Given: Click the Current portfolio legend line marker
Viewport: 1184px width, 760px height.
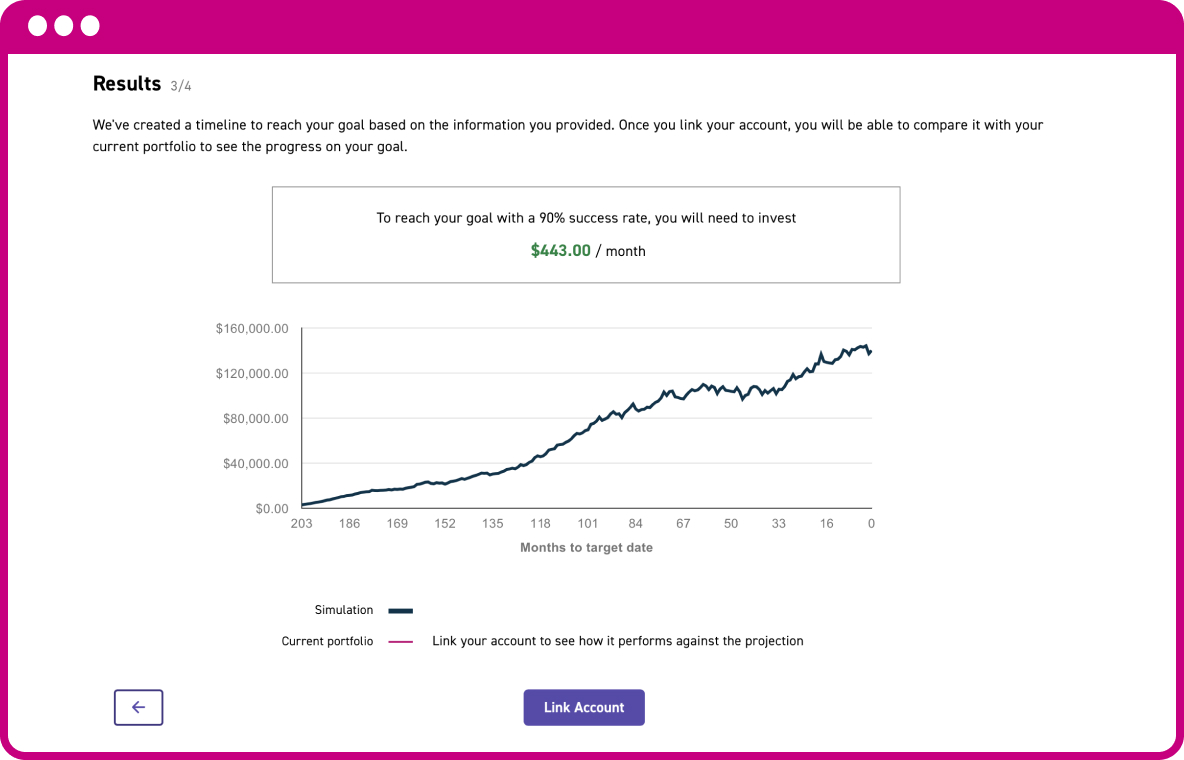Looking at the screenshot, I should (x=400, y=641).
